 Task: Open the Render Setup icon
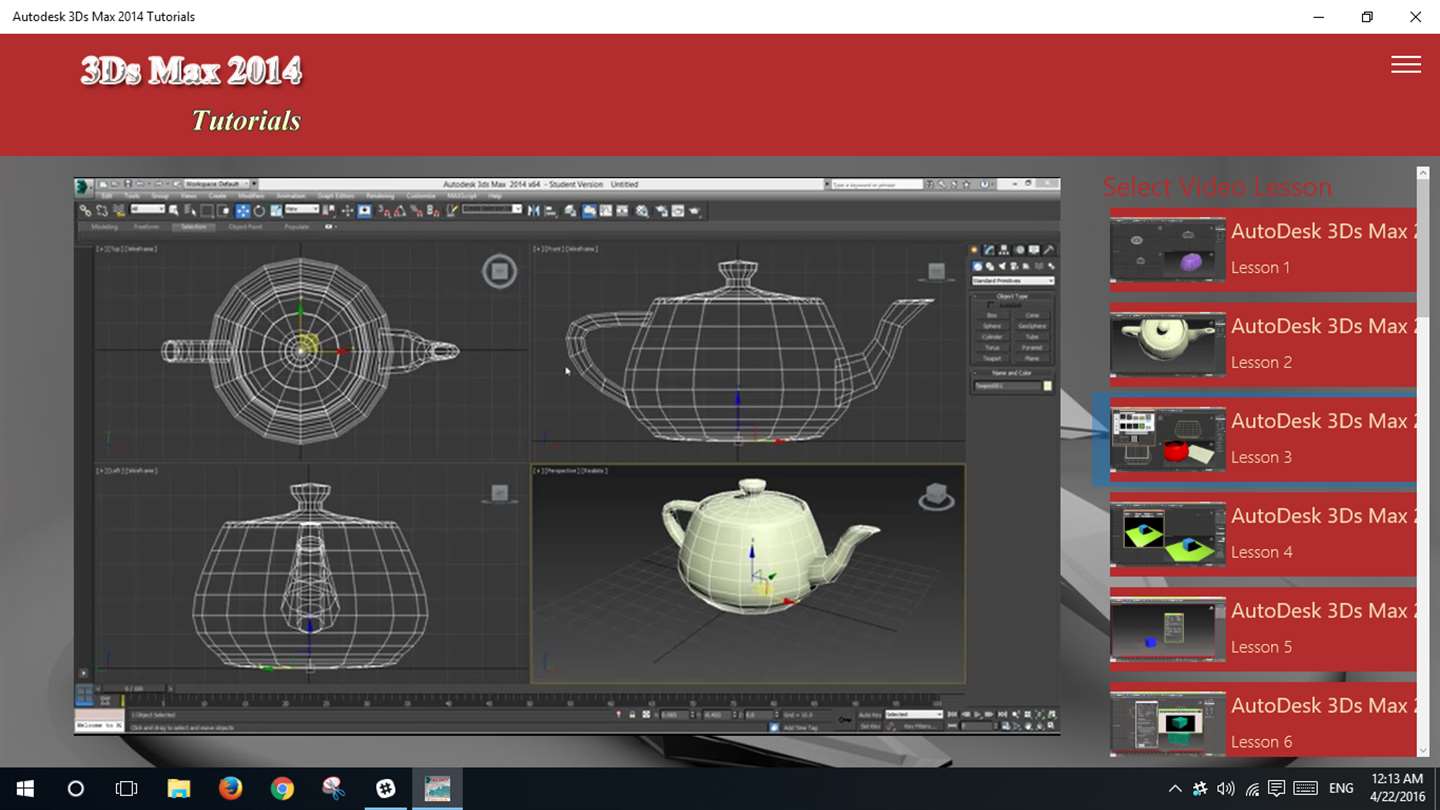click(x=661, y=211)
